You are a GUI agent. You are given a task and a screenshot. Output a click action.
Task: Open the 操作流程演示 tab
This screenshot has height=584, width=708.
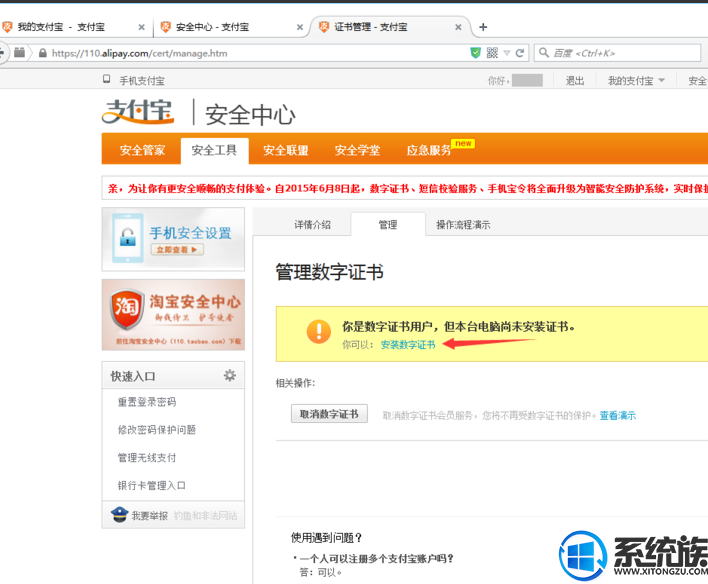(x=463, y=224)
